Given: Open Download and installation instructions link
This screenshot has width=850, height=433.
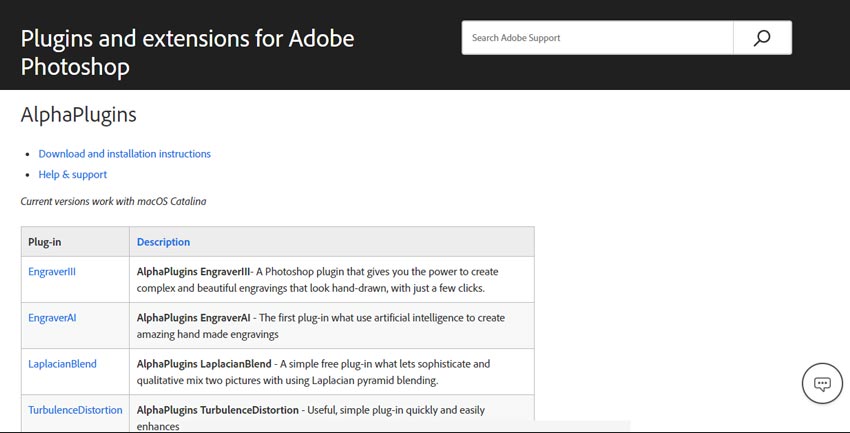Looking at the screenshot, I should point(124,154).
